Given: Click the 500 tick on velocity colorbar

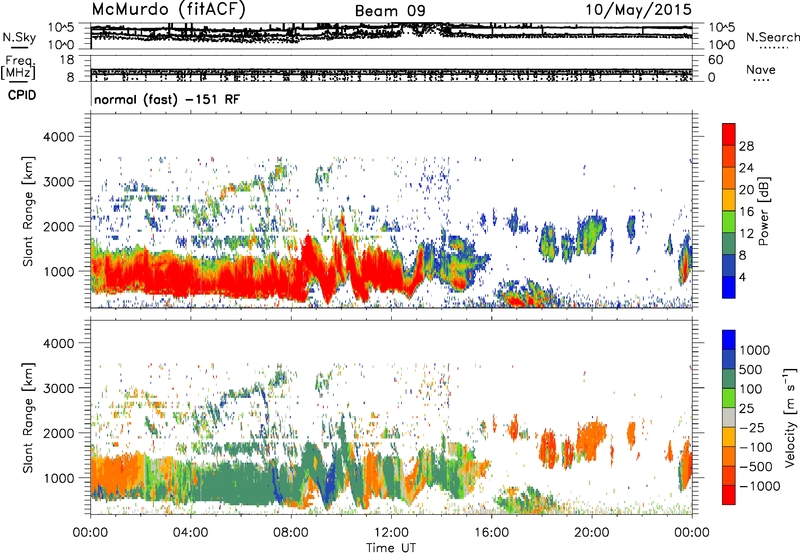Looking at the screenshot, I should [x=751, y=370].
